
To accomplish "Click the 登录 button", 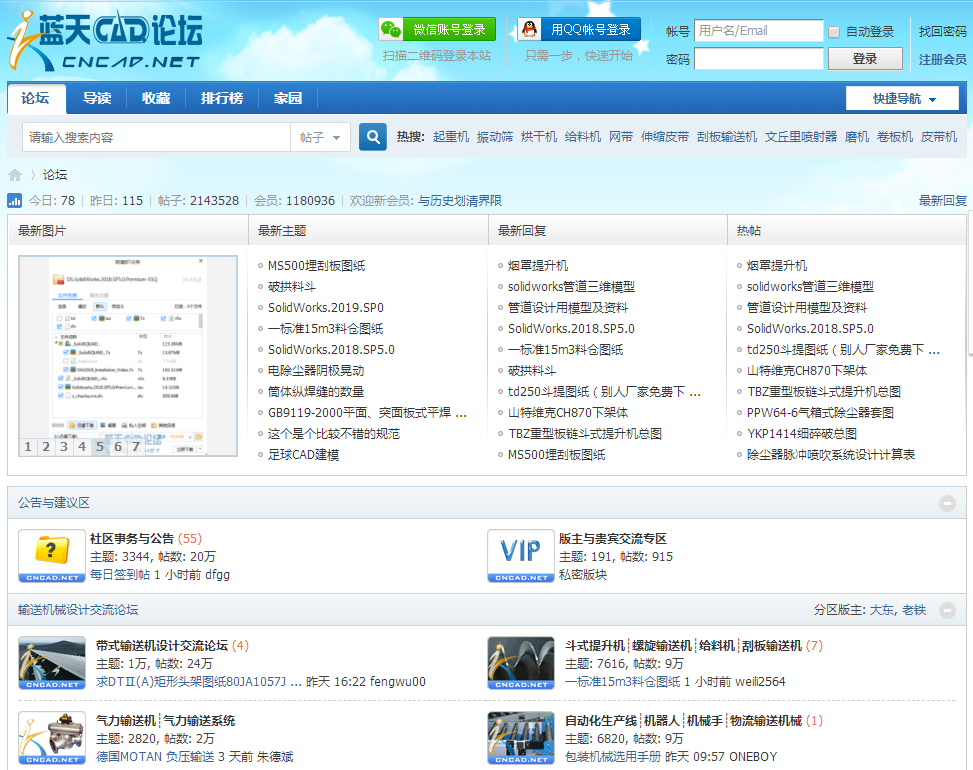I will pyautogui.click(x=865, y=59).
